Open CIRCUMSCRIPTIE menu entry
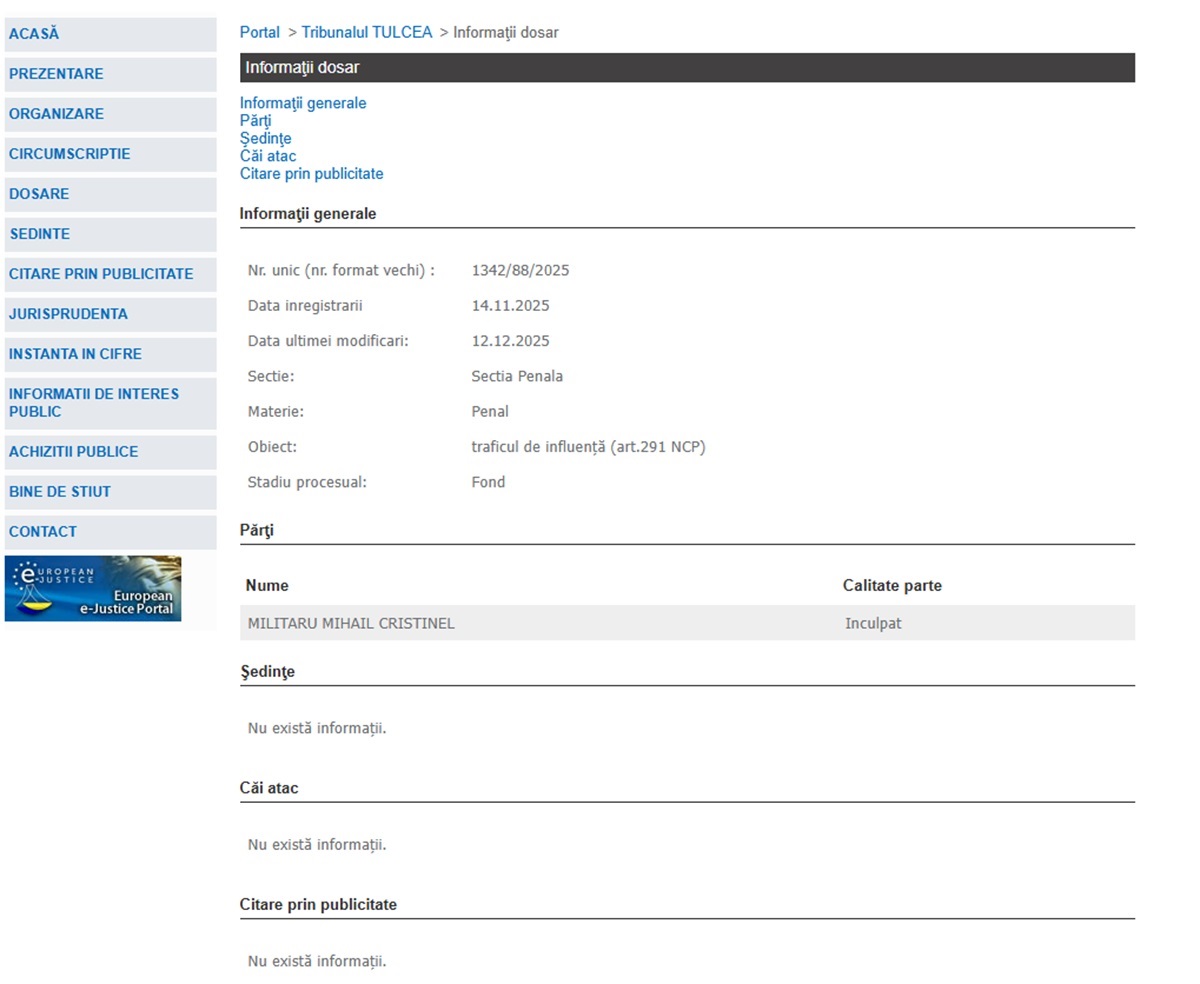This screenshot has height=984, width=1200. pos(110,154)
